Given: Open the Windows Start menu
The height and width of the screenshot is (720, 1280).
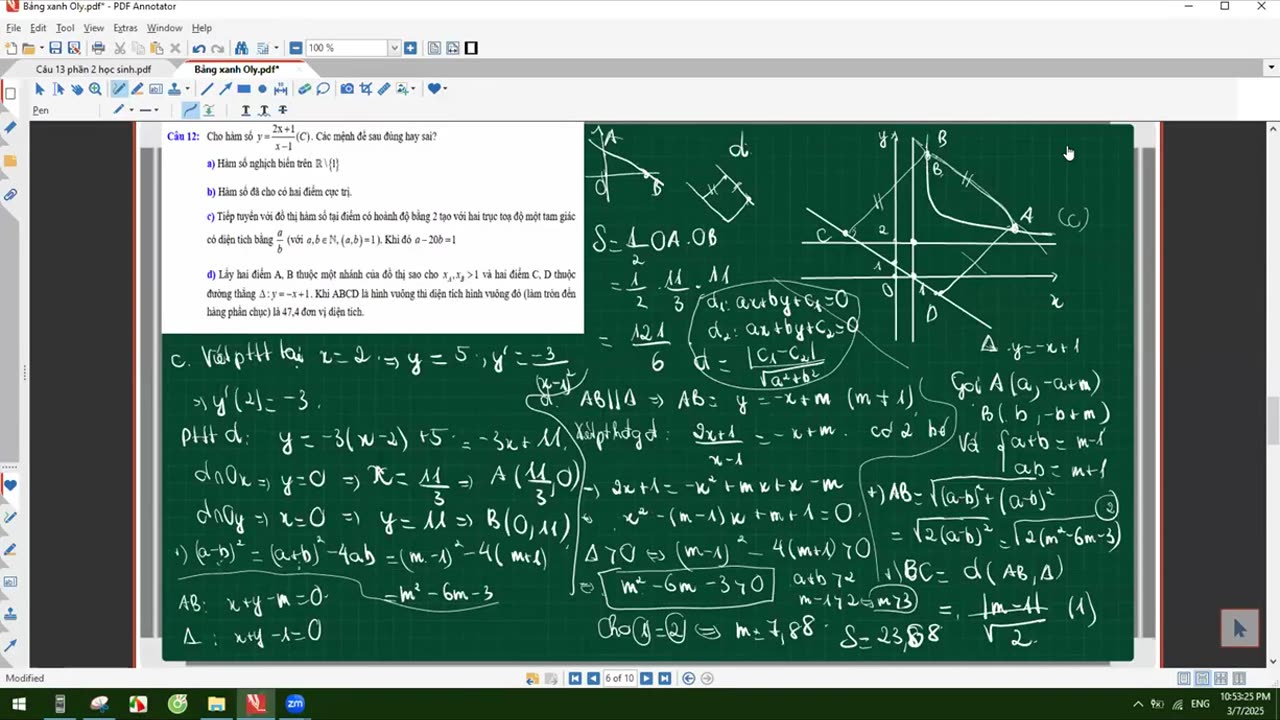Looking at the screenshot, I should pyautogui.click(x=18, y=704).
